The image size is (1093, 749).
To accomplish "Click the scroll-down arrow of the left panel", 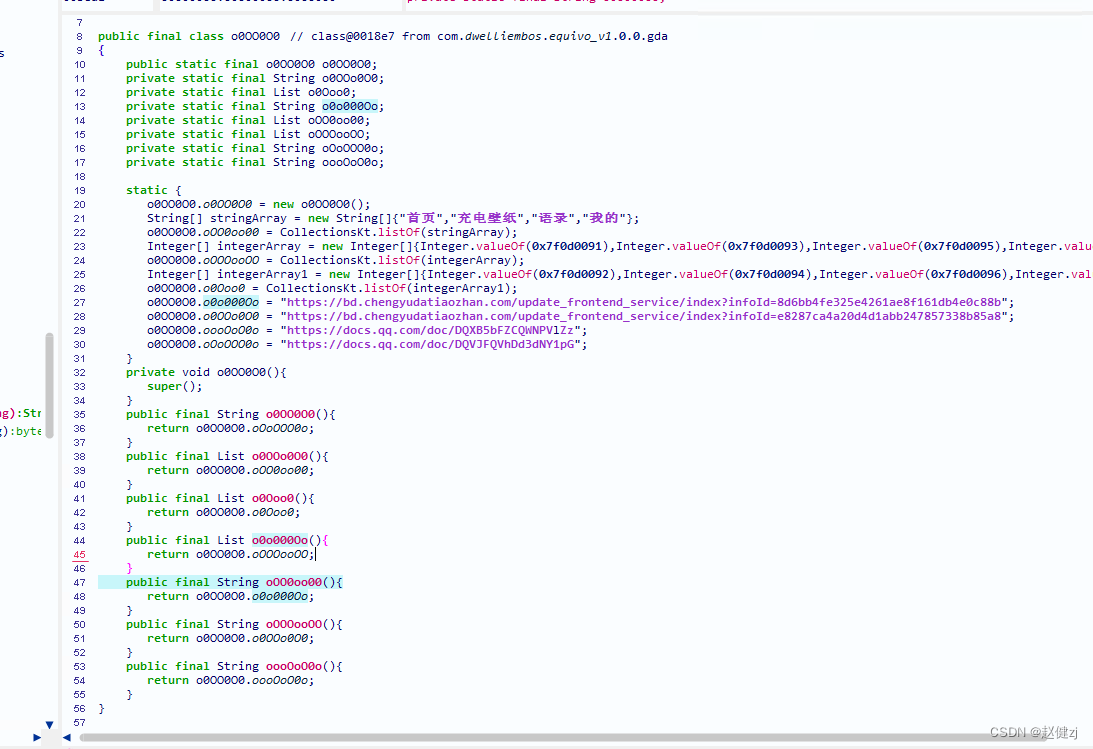I will (x=49, y=725).
